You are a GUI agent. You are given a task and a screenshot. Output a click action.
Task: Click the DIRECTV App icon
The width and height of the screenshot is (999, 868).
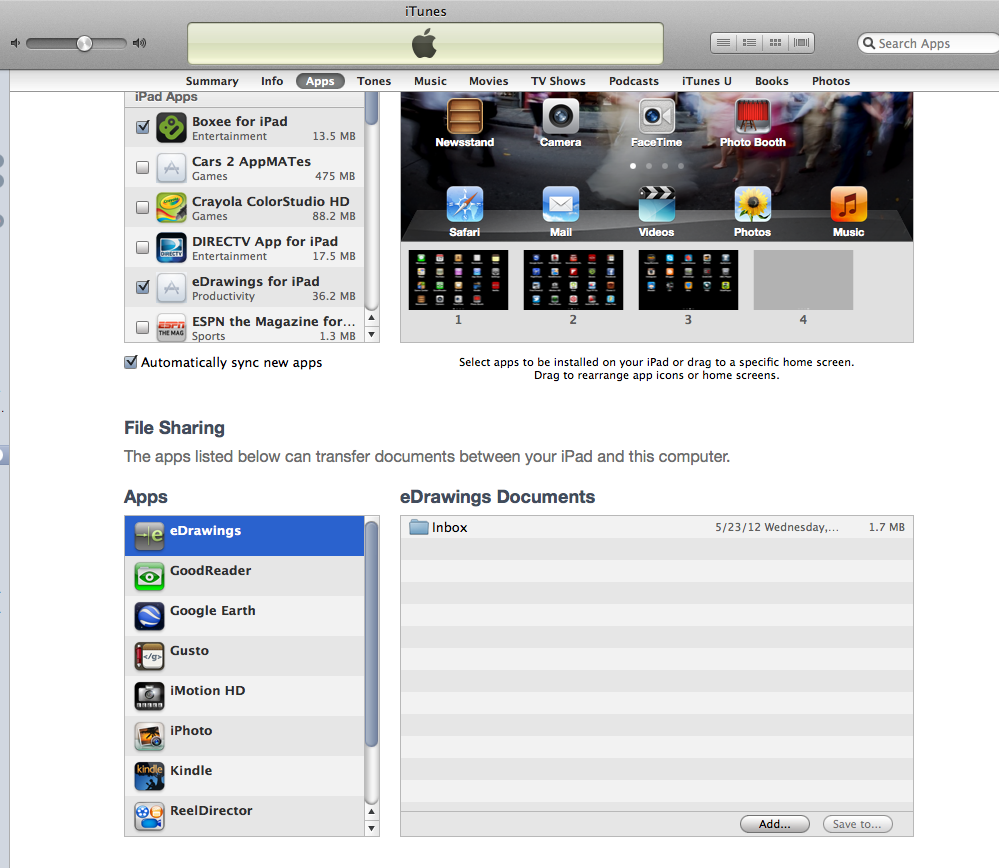coord(171,248)
